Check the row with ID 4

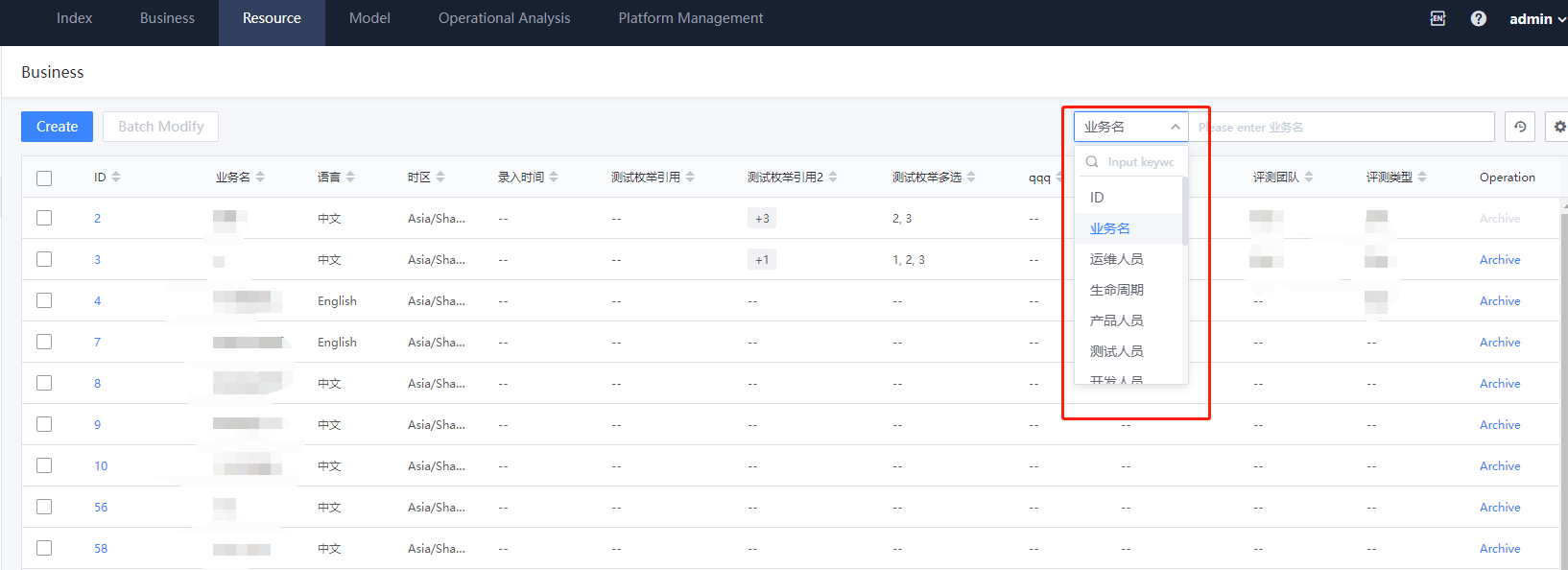pos(44,300)
